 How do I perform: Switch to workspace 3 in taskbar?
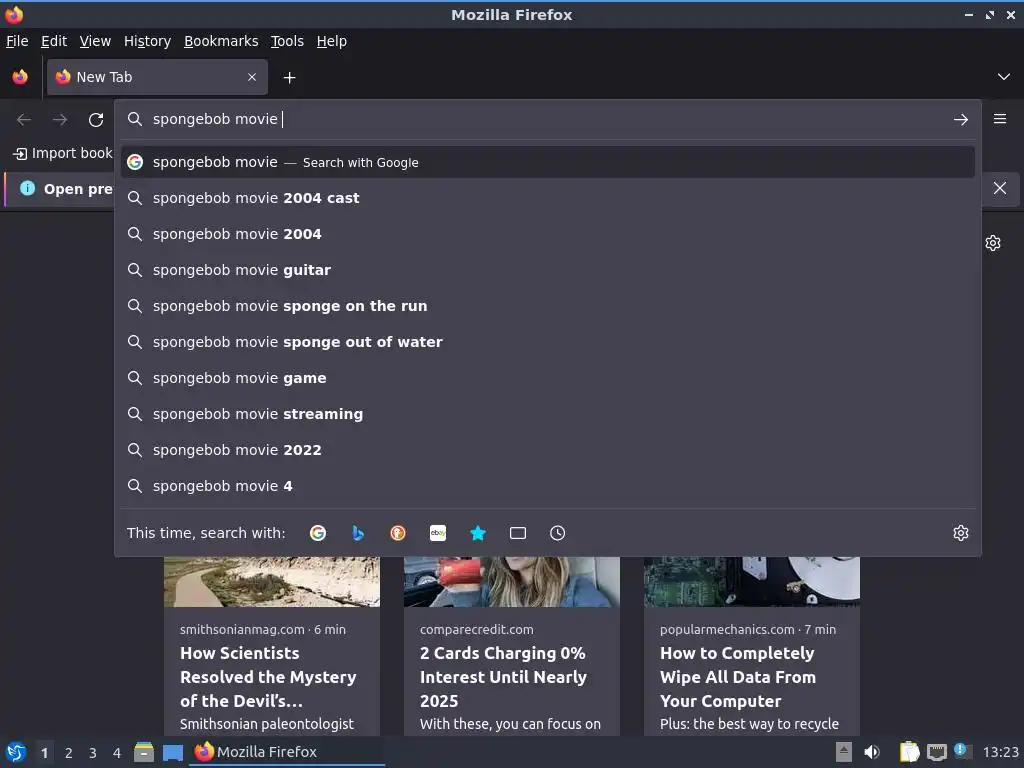click(x=93, y=753)
